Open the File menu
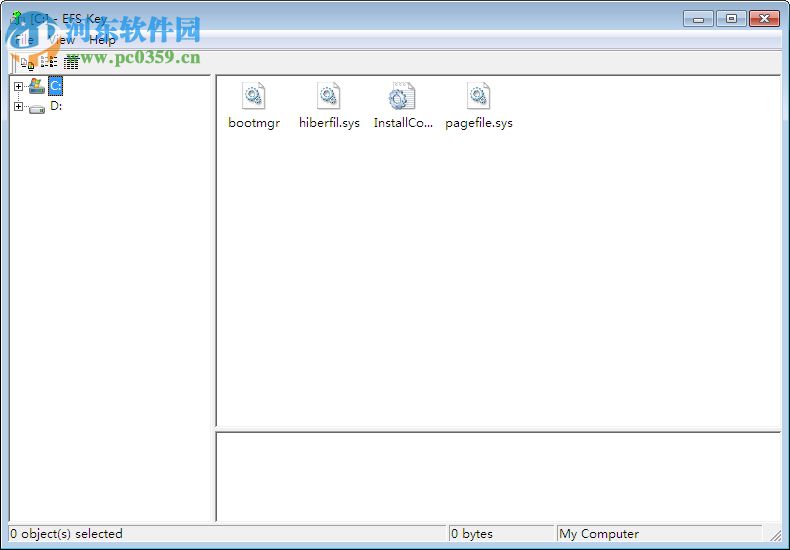 24,40
